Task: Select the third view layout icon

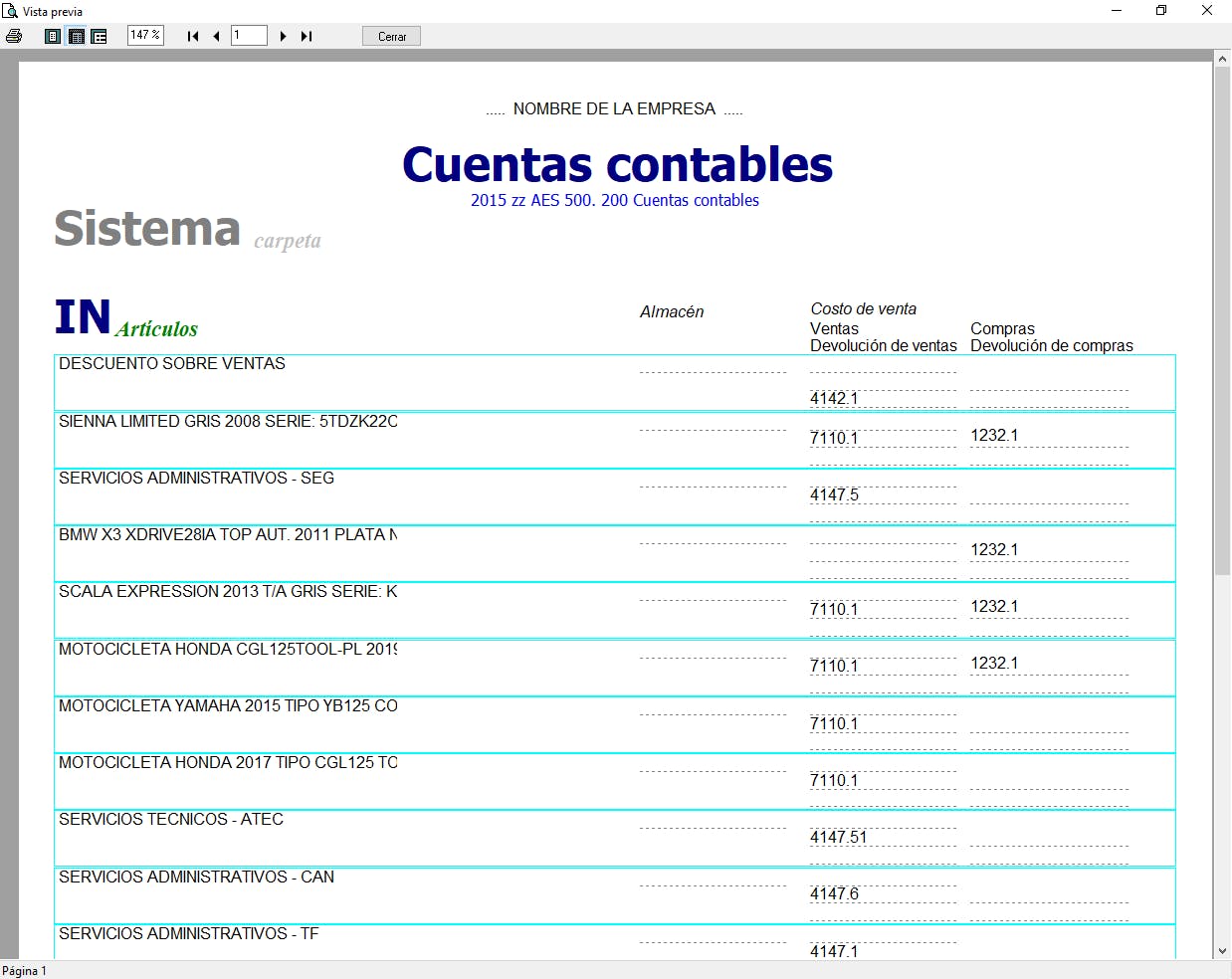Action: [x=99, y=36]
